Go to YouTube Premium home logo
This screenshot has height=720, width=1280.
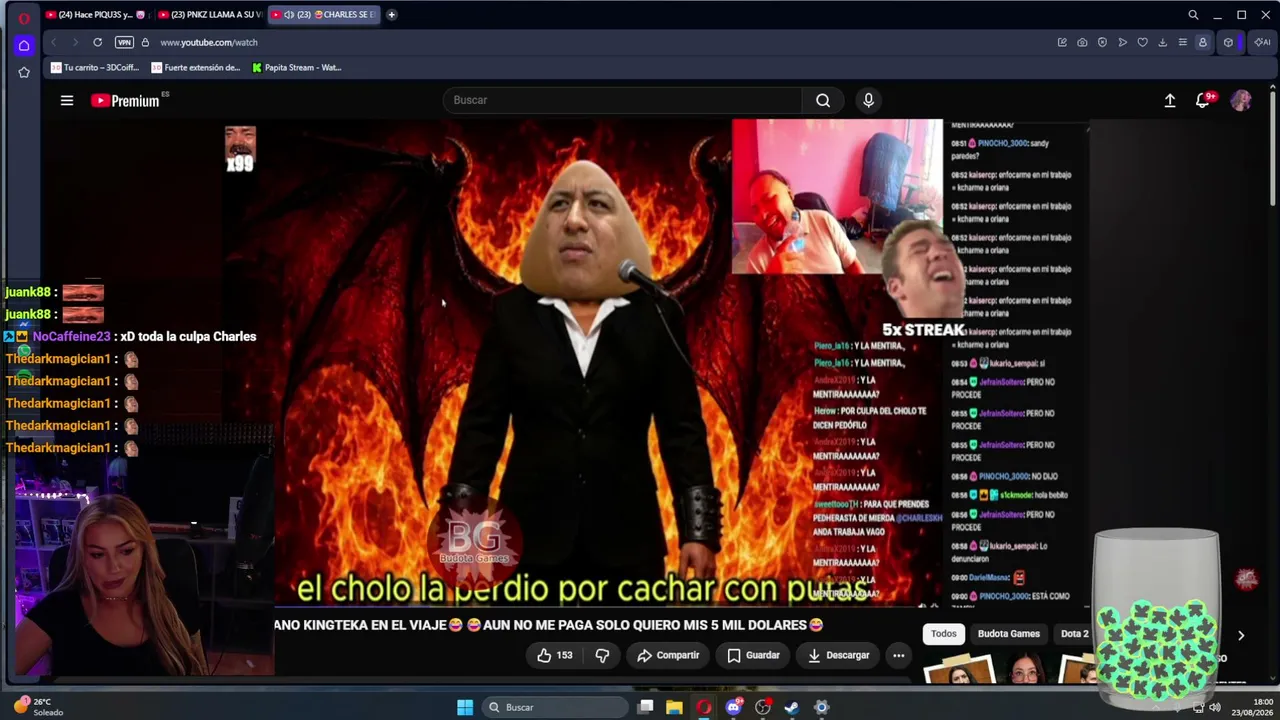(125, 100)
